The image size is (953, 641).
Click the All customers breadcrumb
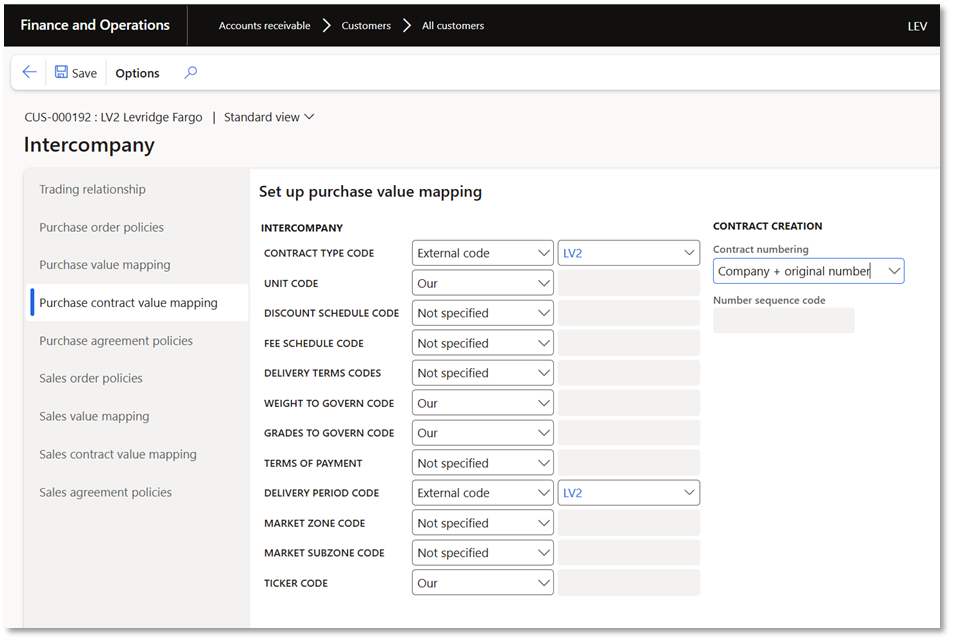tap(452, 26)
